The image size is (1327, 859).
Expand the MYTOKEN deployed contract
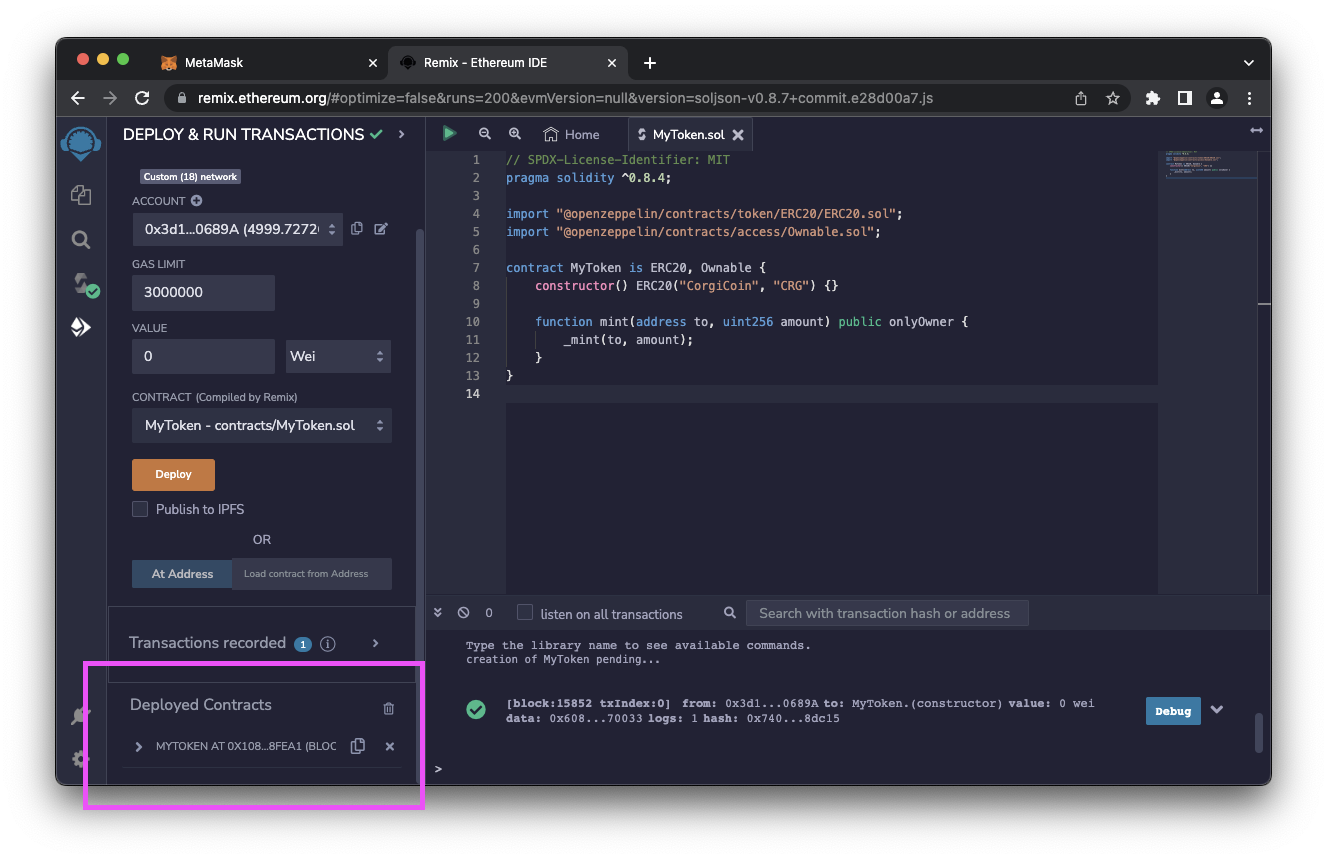point(139,746)
